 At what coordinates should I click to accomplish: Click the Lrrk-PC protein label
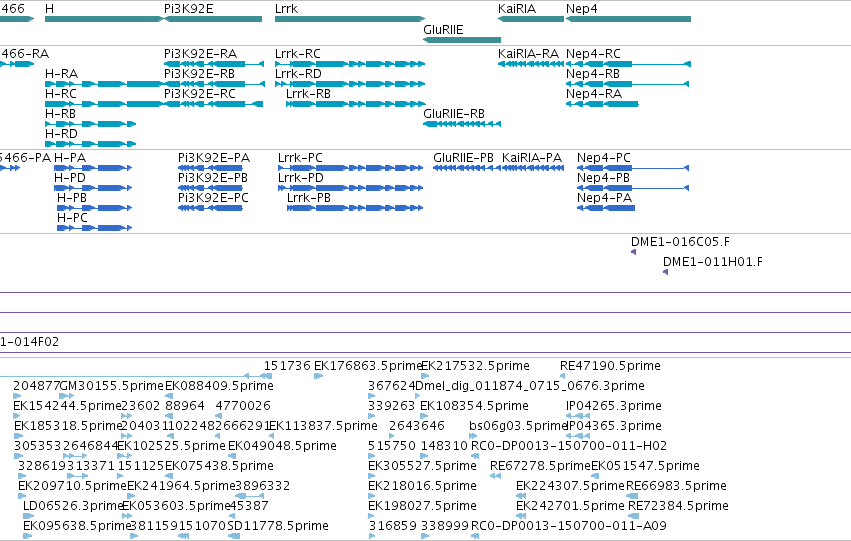300,158
